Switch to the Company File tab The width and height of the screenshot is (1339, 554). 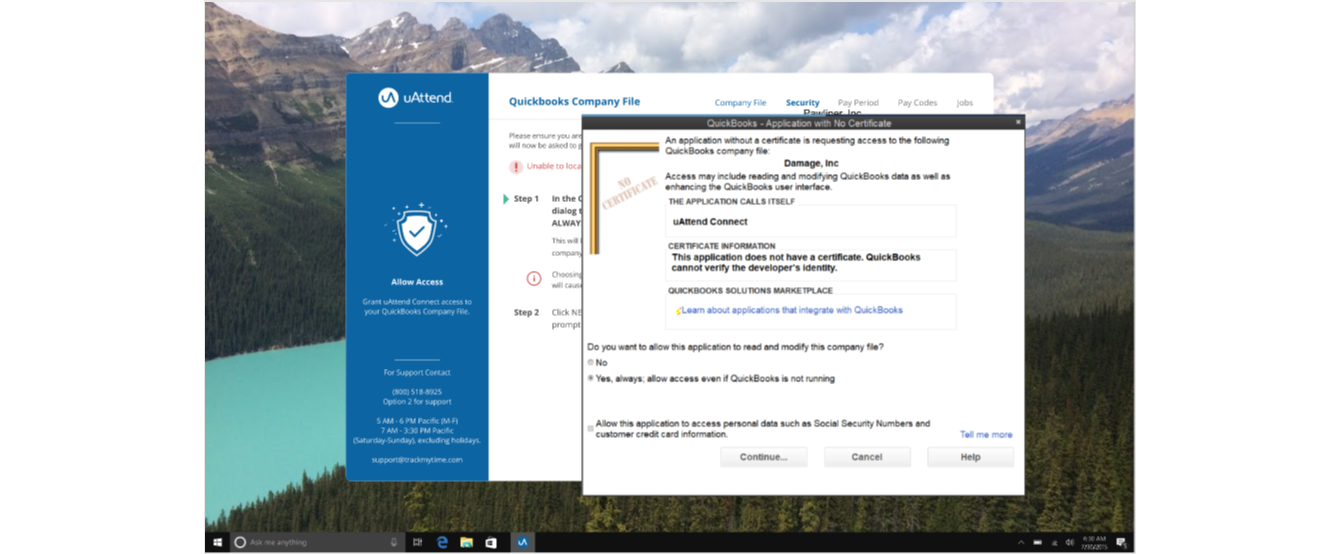[x=740, y=103]
